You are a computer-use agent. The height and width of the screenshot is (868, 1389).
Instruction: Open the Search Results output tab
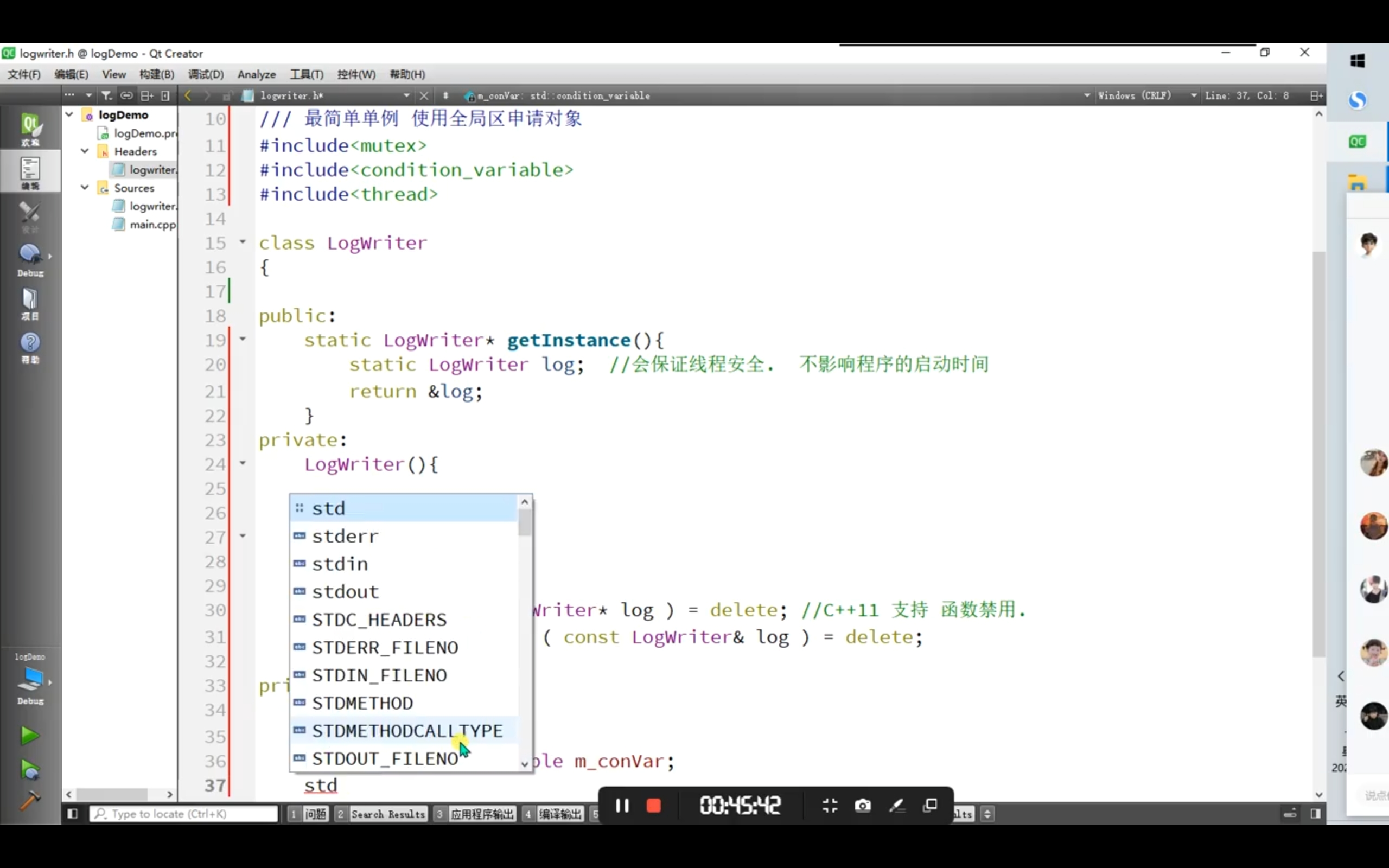[x=387, y=813]
